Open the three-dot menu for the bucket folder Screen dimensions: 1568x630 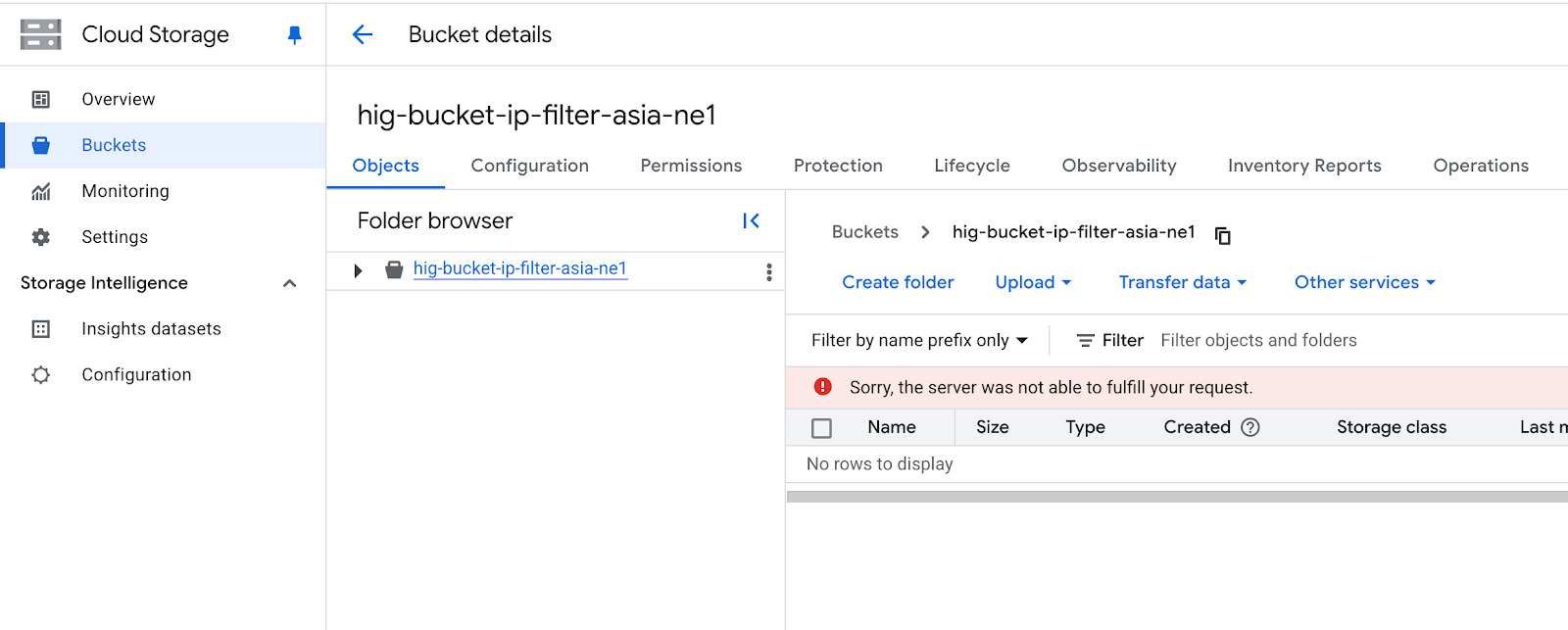[768, 272]
